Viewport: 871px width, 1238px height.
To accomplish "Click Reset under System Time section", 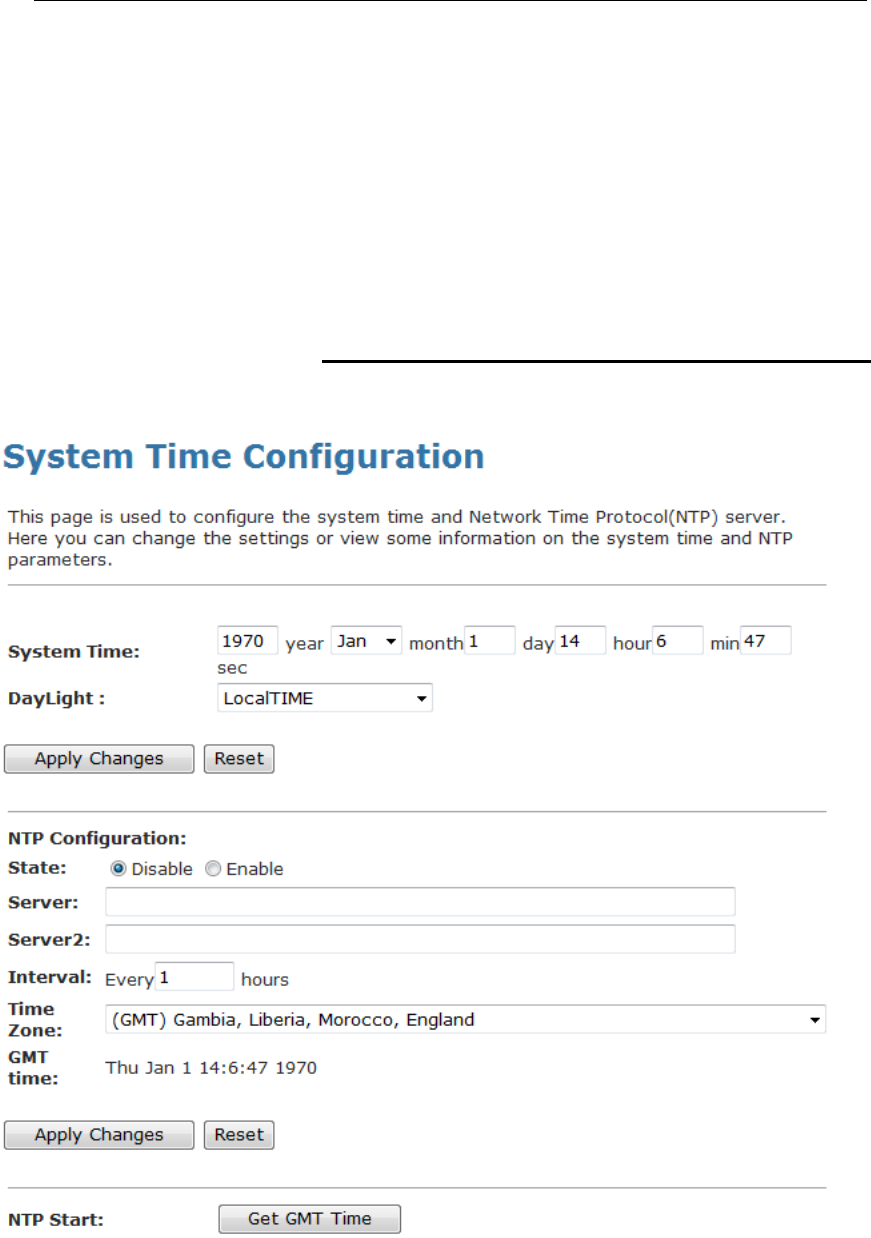I will [x=239, y=759].
